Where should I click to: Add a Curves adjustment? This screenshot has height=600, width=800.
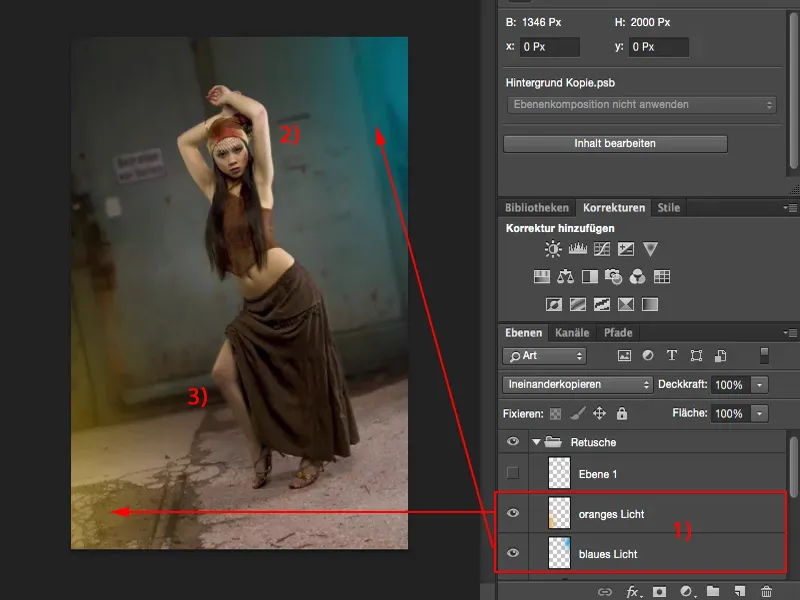(602, 249)
